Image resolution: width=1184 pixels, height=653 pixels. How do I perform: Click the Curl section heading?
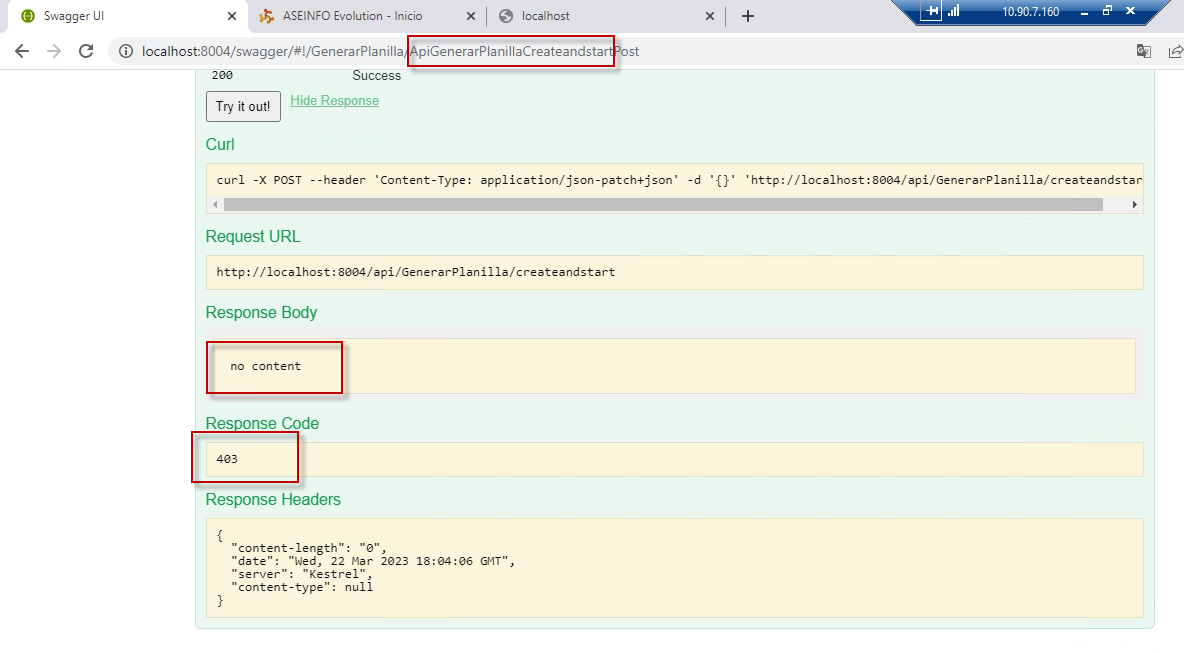pos(220,144)
